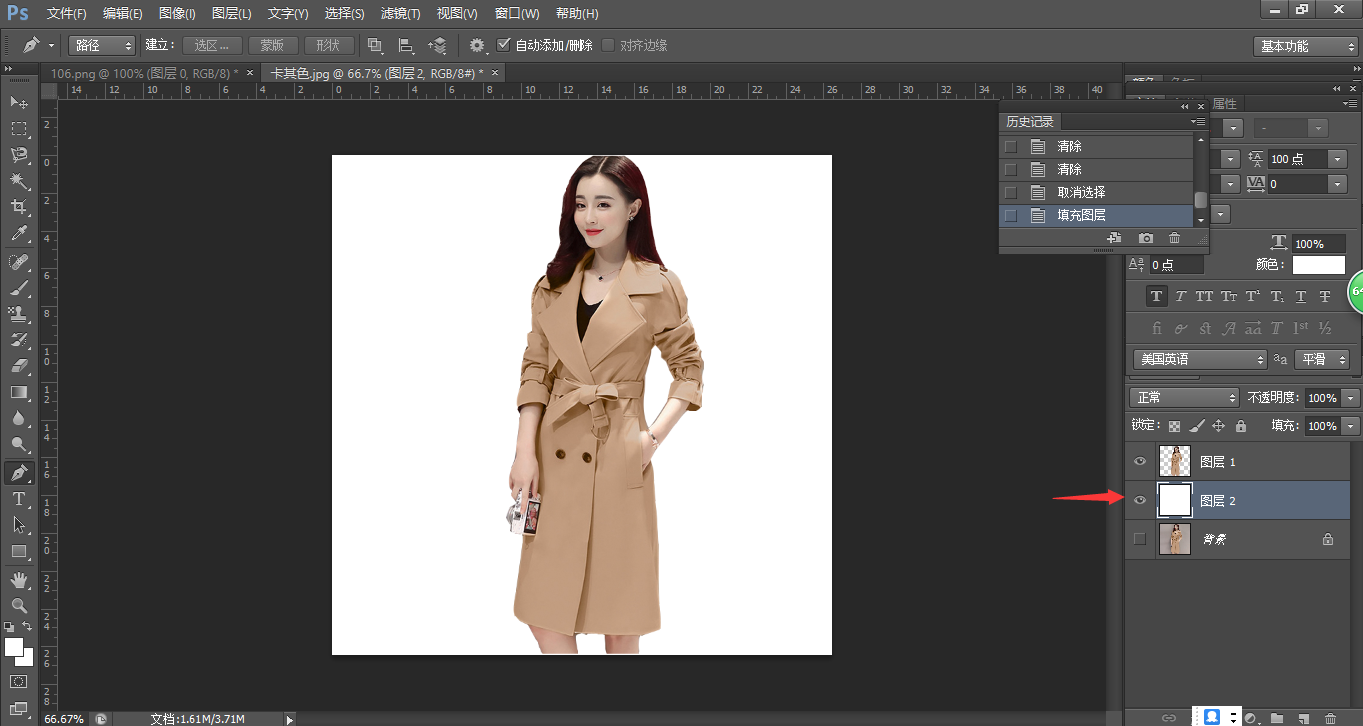Choose the Eraser tool
Viewport: 1363px width, 726px height.
pos(19,366)
